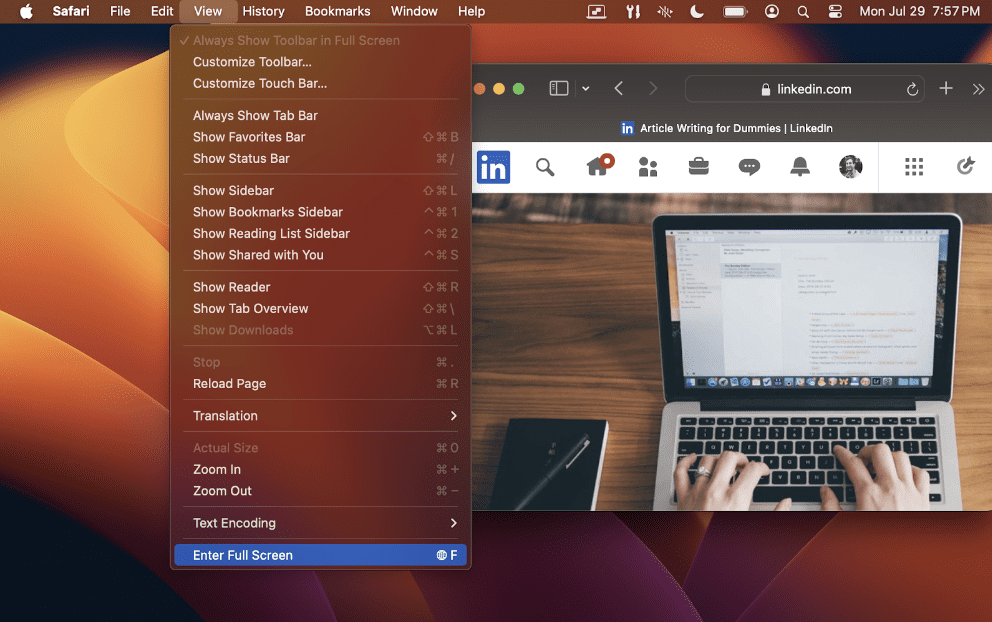Viewport: 992px width, 622px height.
Task: Open the For Business app grid
Action: pyautogui.click(x=913, y=166)
